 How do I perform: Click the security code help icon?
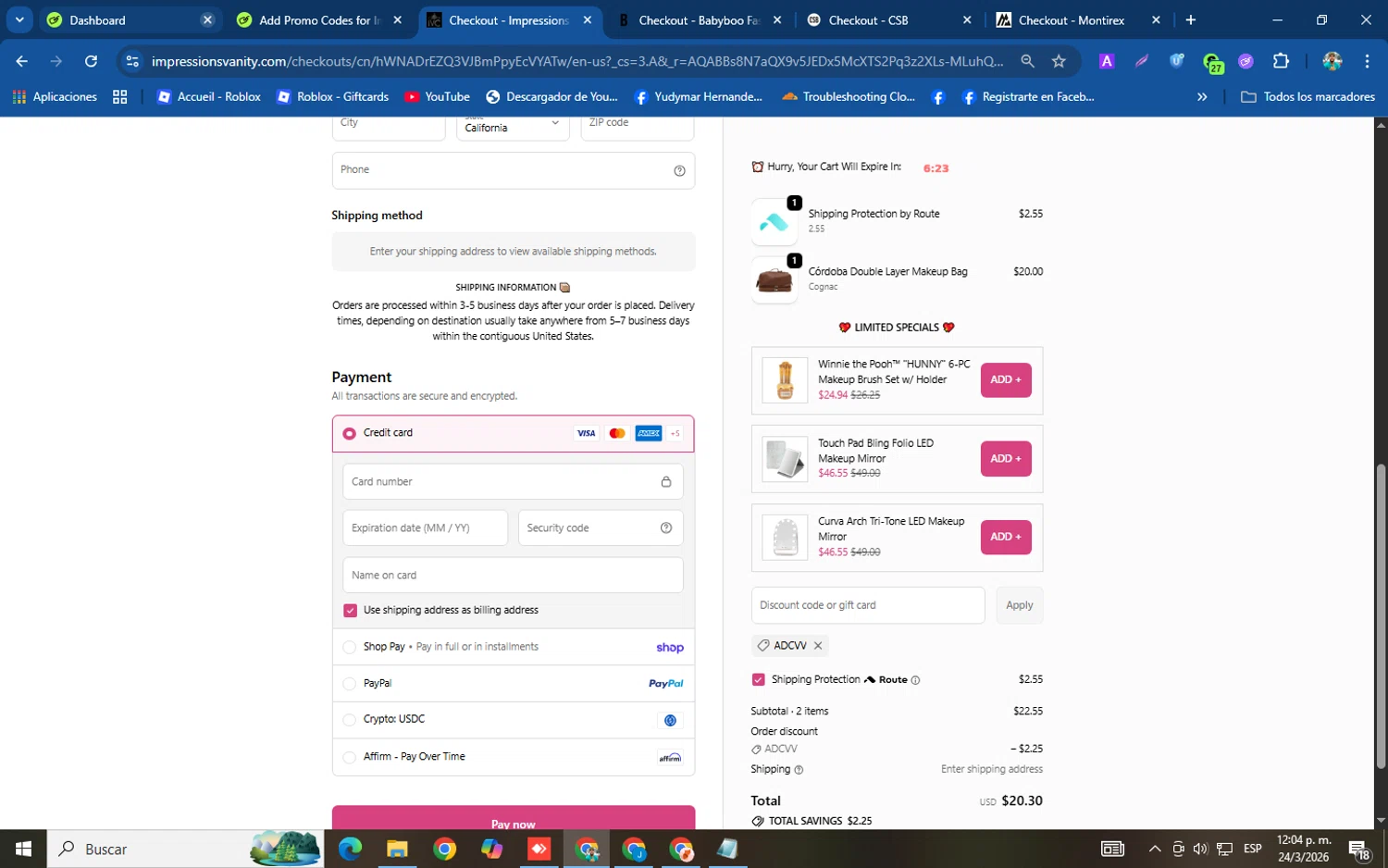click(x=666, y=527)
